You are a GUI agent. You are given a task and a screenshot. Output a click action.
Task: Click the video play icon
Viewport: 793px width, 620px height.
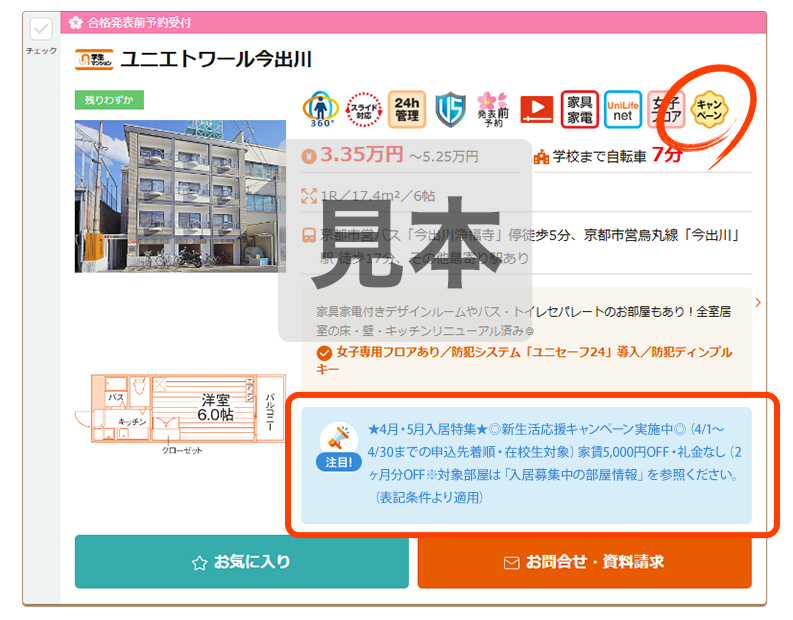[x=537, y=109]
